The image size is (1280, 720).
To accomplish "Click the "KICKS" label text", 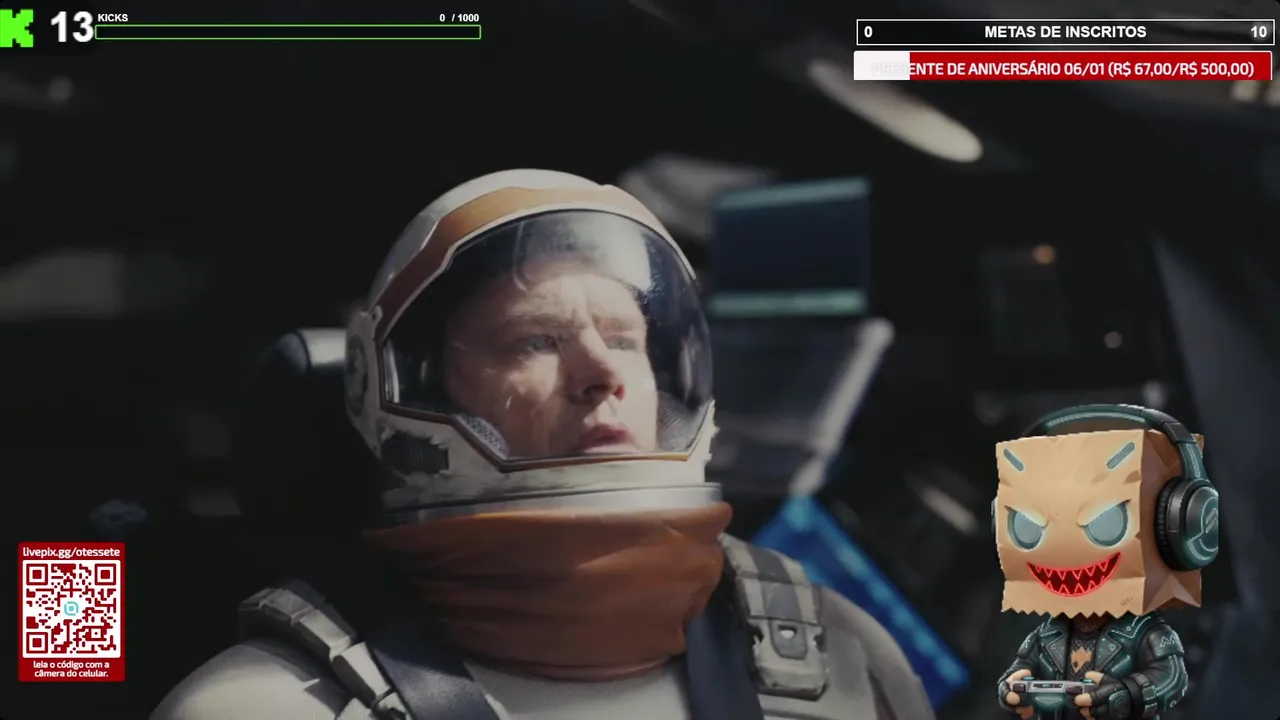I will [x=113, y=18].
